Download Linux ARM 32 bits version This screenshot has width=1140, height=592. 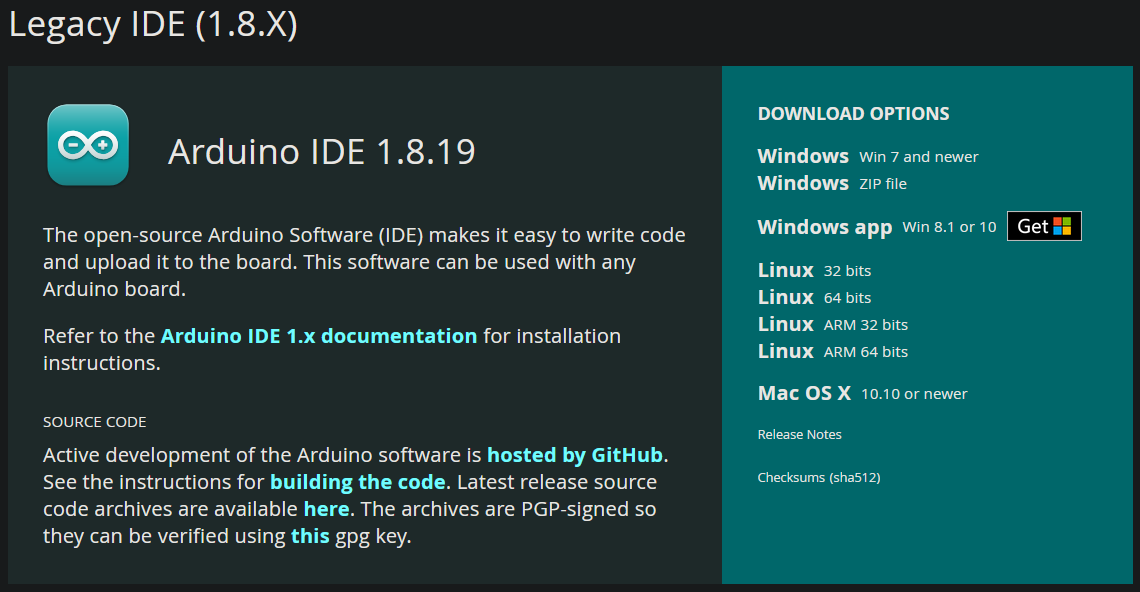coord(832,324)
